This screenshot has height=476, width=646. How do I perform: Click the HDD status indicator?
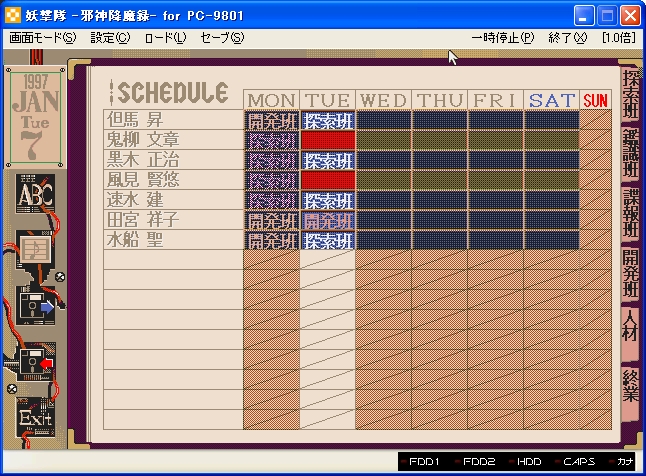coord(529,463)
